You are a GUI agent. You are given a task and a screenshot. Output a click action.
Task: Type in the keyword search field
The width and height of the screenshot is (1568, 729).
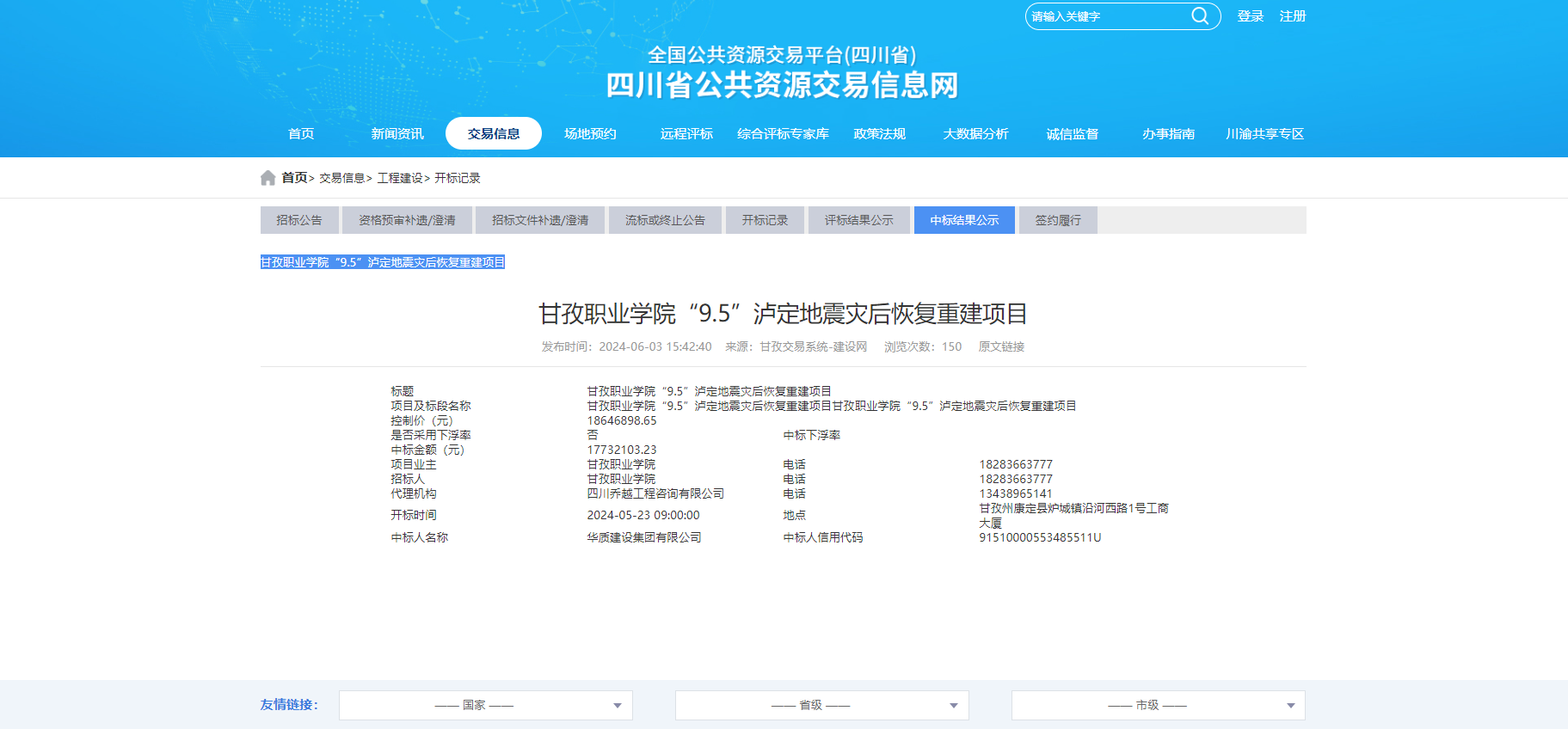1105,16
